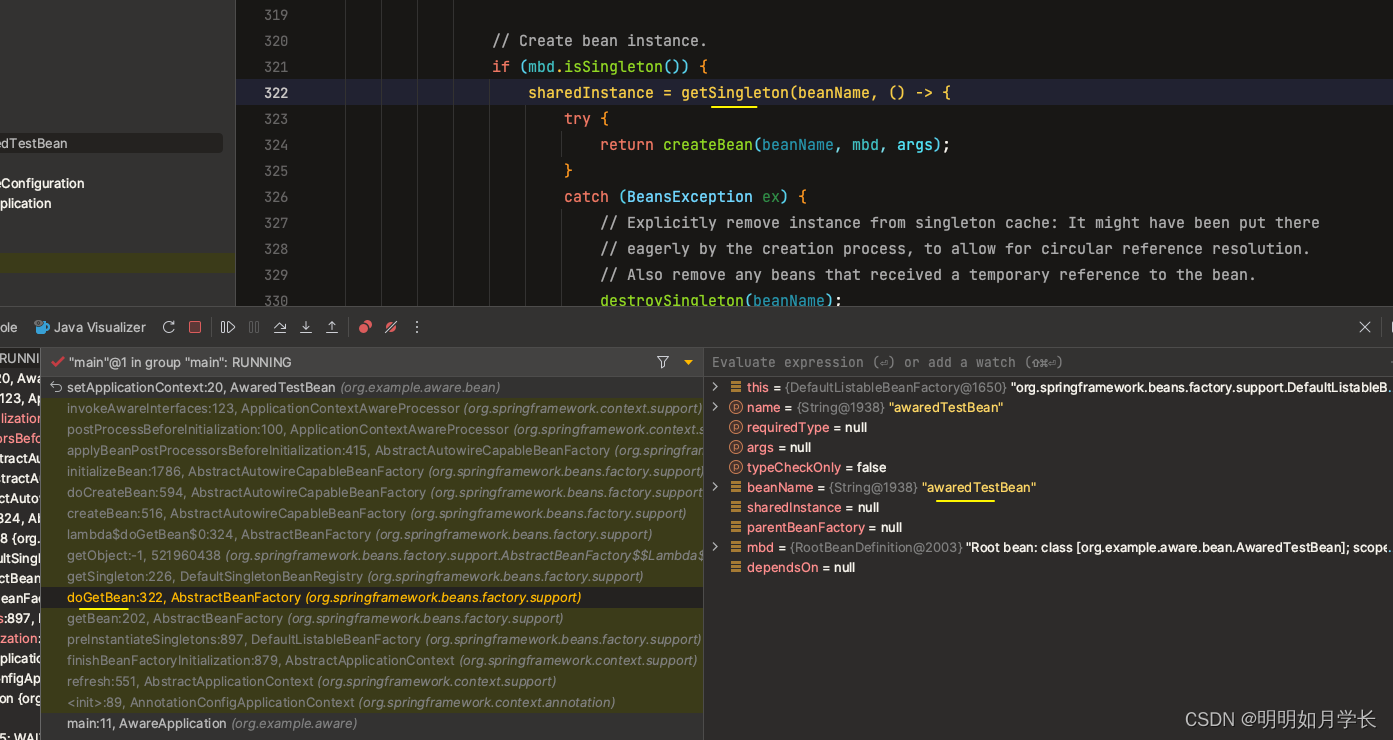This screenshot has height=740, width=1393.
Task: Open the vertical ellipsis debugger options menu
Action: click(416, 327)
